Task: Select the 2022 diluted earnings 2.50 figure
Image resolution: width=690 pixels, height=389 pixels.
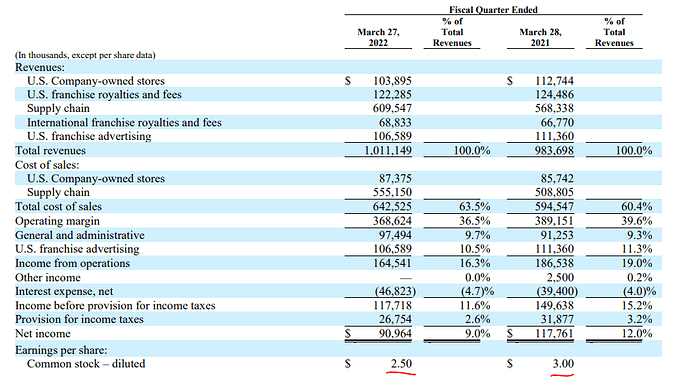Action: tap(401, 364)
